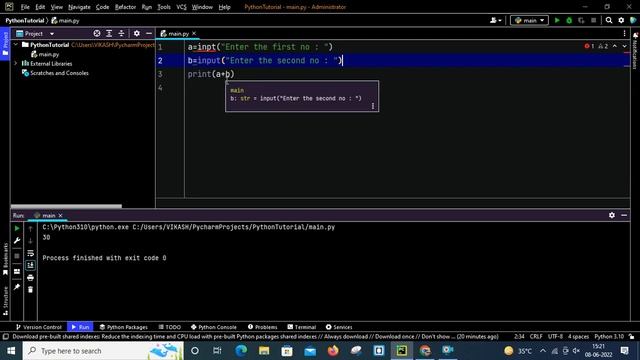640x360 pixels.
Task: Change UTF-8 file encoding in status bar
Action: tap(555, 337)
